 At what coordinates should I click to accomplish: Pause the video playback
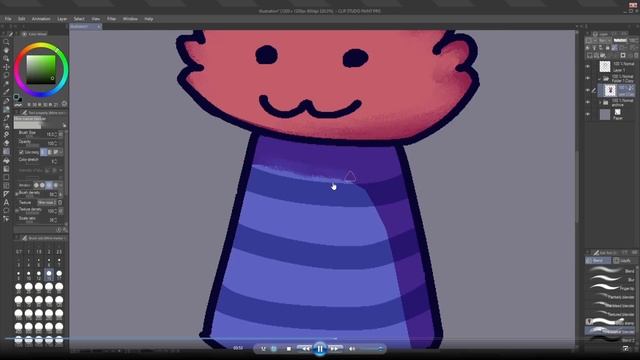point(320,349)
